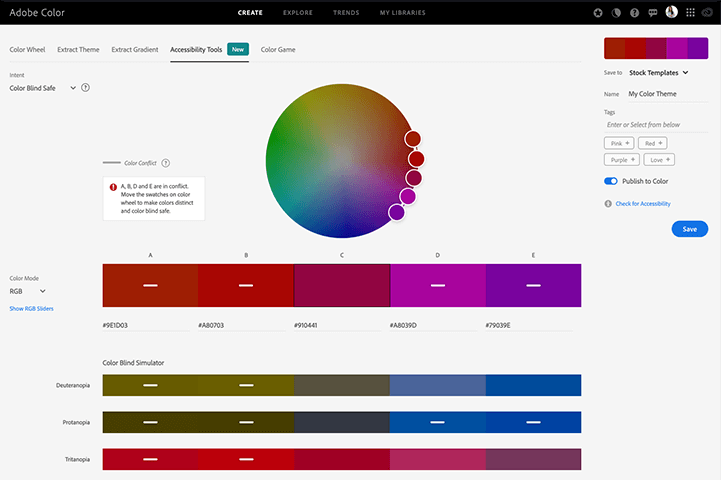The image size is (721, 480).
Task: Click the accessibility icon beside Check for Accessibility
Action: (x=608, y=204)
